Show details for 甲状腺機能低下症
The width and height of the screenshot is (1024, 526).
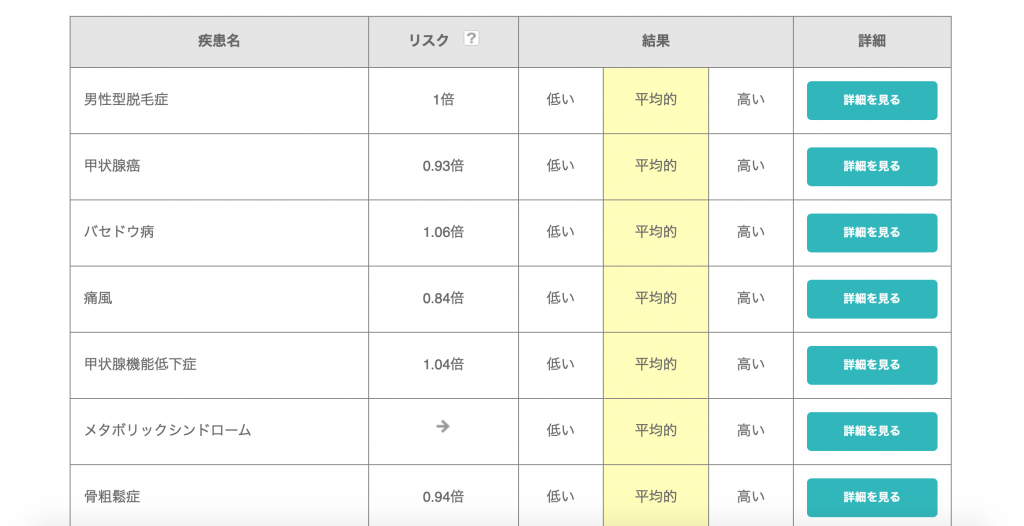tap(871, 365)
